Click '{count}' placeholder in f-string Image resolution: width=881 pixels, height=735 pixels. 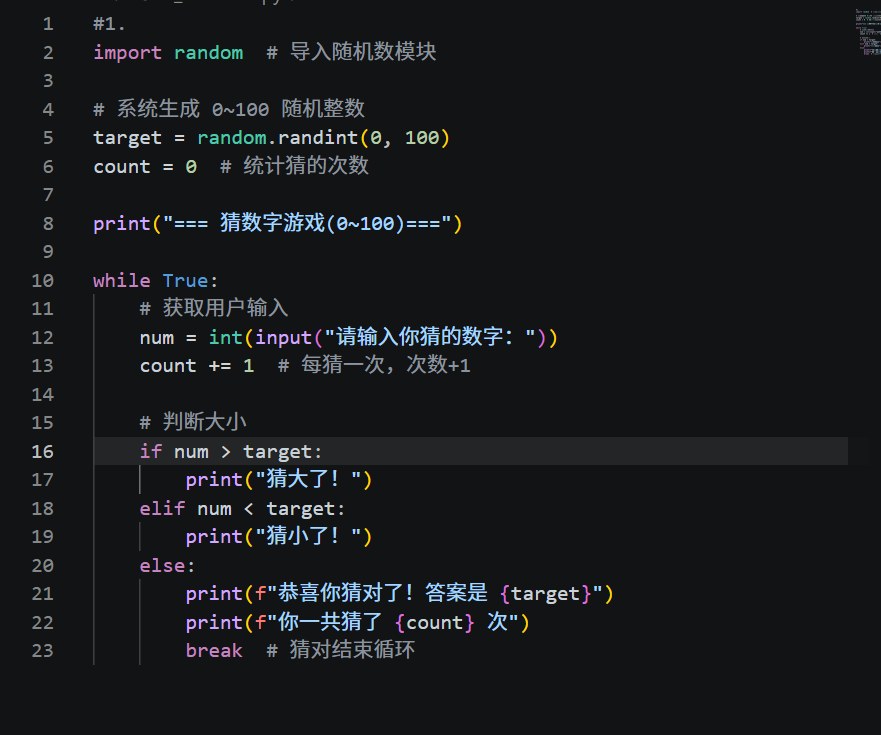435,622
